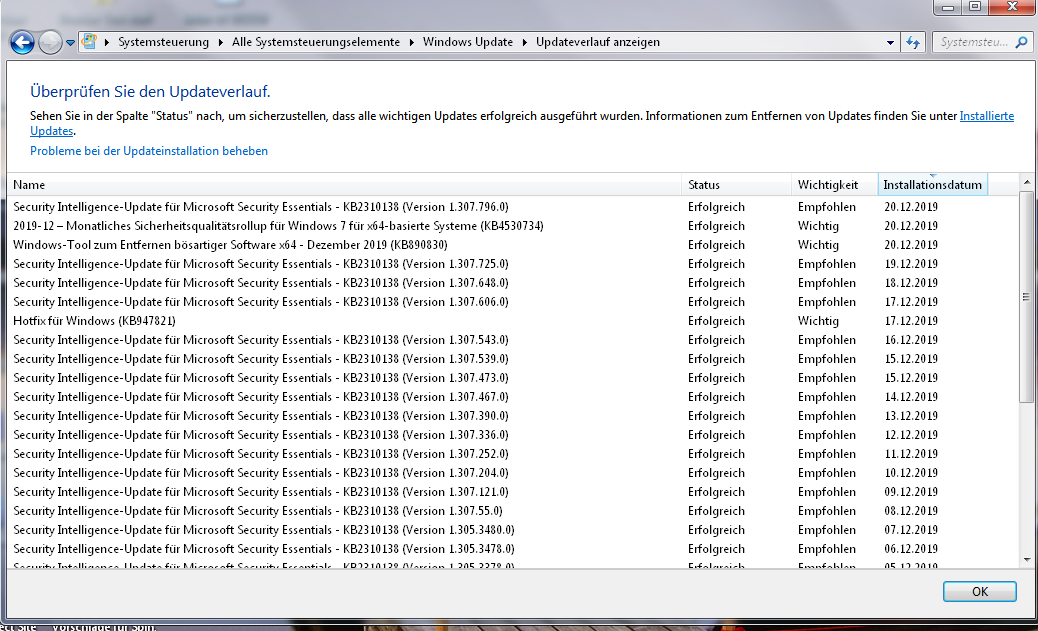Image resolution: width=1038 pixels, height=631 pixels.
Task: Click date 14.12.2019 cell
Action: (x=911, y=397)
